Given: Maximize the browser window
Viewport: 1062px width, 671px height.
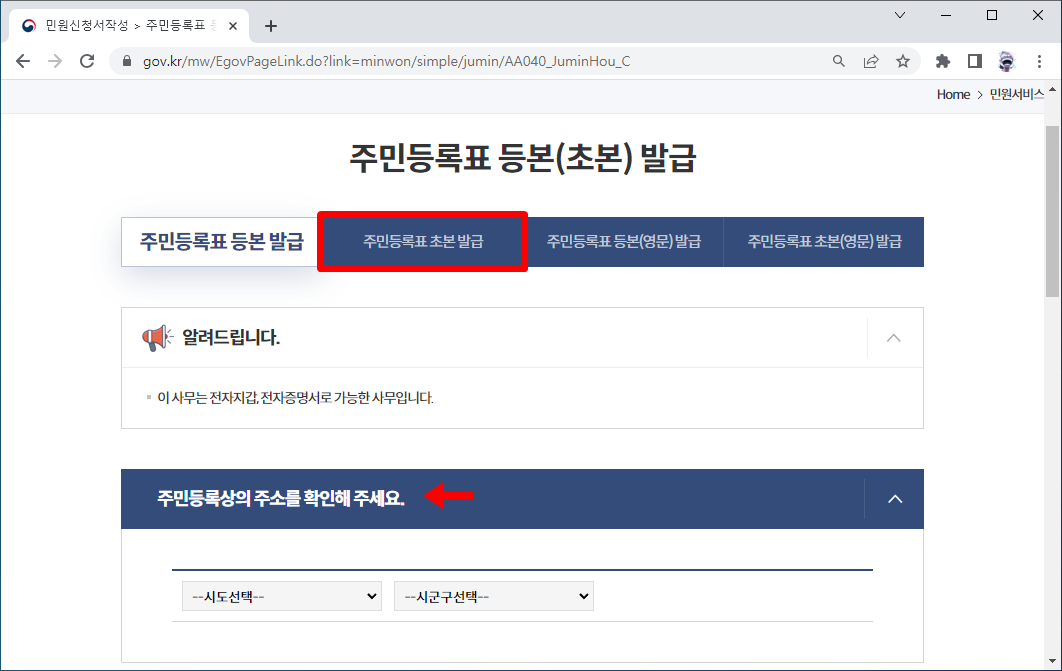Looking at the screenshot, I should pos(992,15).
